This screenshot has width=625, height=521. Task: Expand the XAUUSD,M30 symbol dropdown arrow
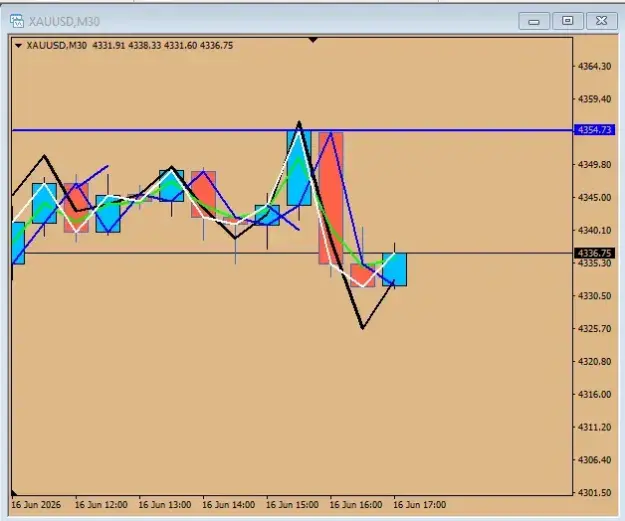click(18, 46)
